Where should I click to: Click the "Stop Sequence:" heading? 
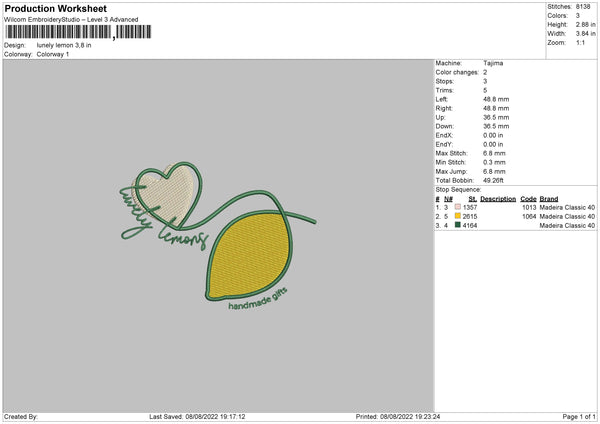458,189
